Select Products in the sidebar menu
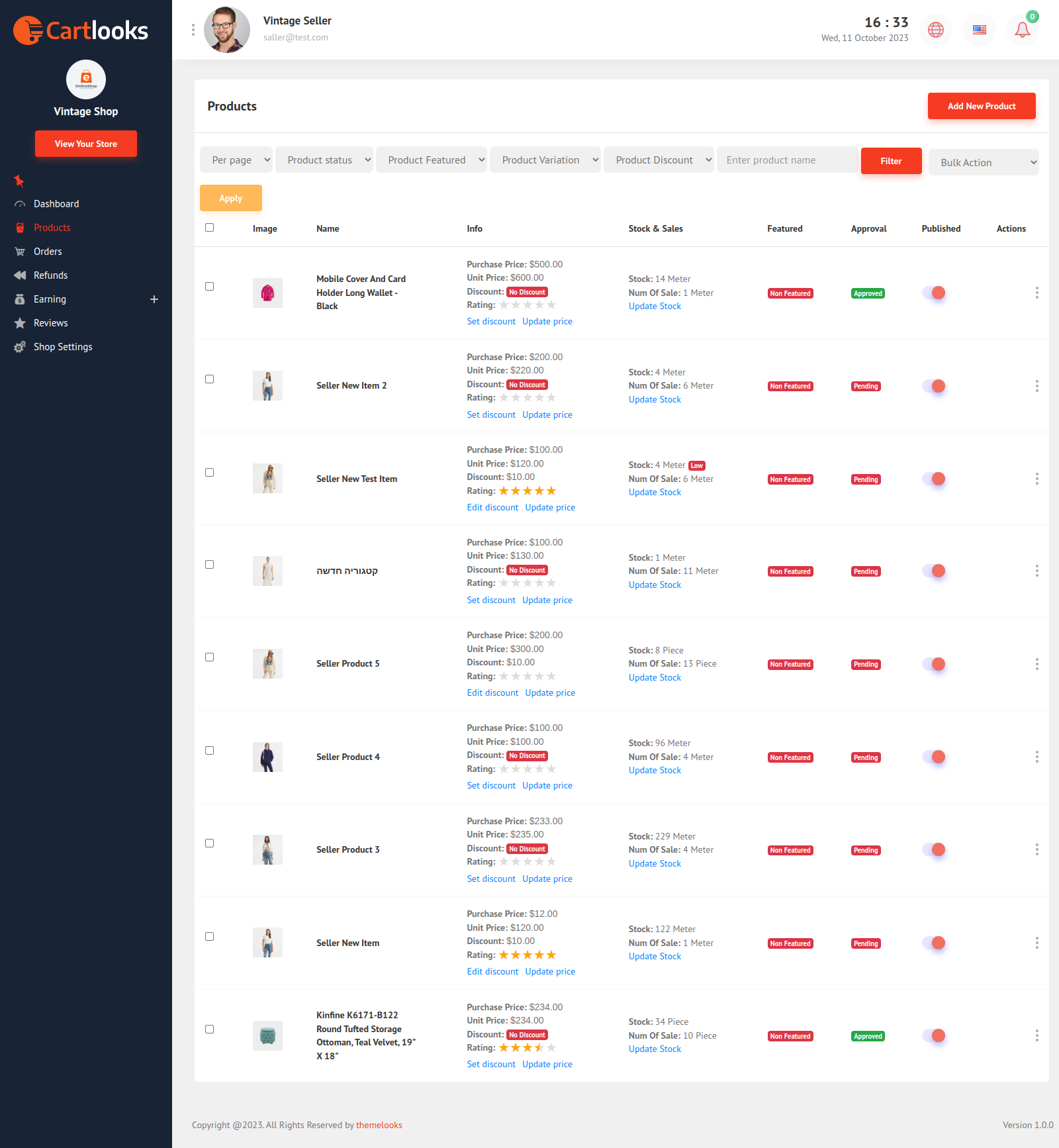 point(51,227)
